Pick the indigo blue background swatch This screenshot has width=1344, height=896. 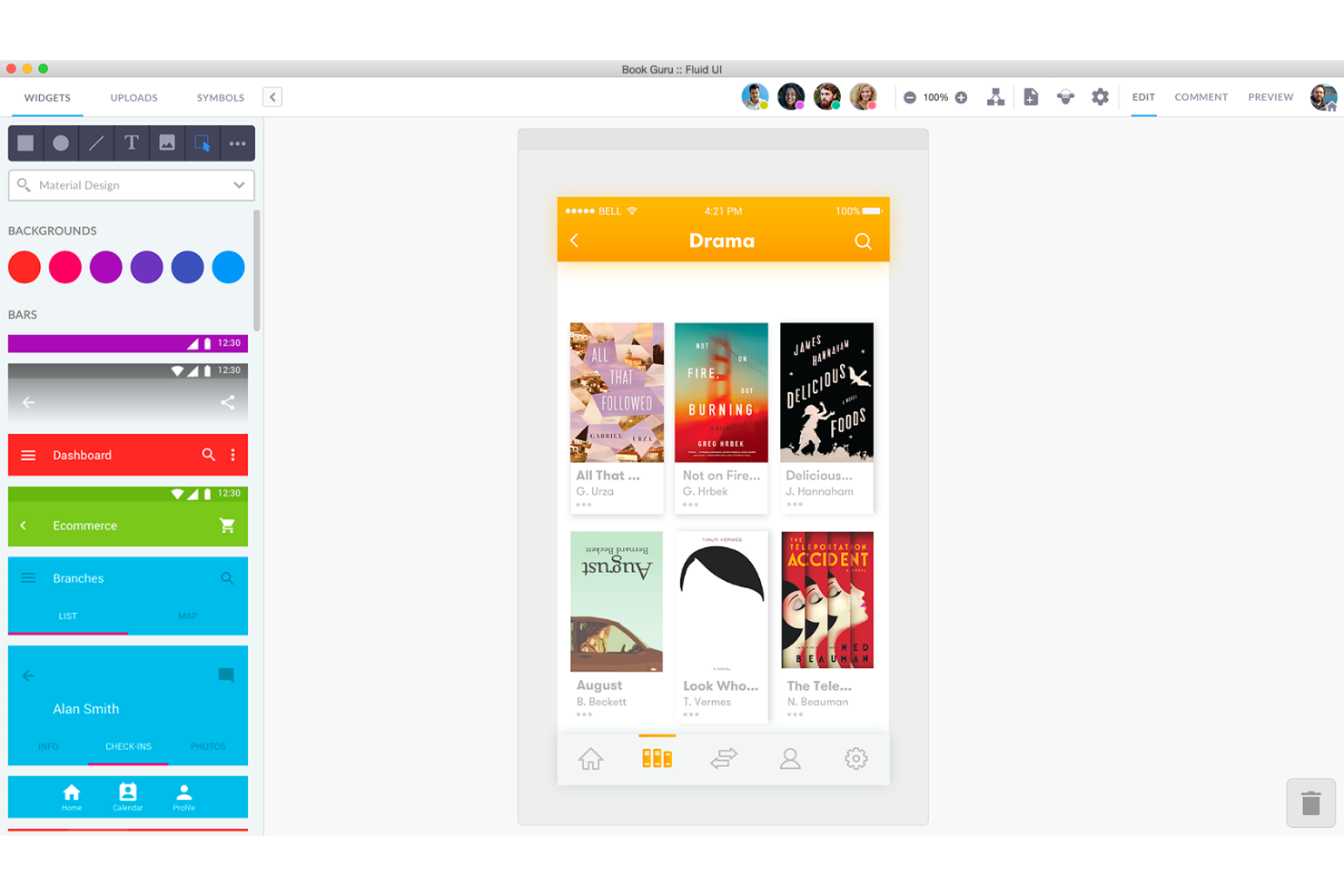point(187,267)
